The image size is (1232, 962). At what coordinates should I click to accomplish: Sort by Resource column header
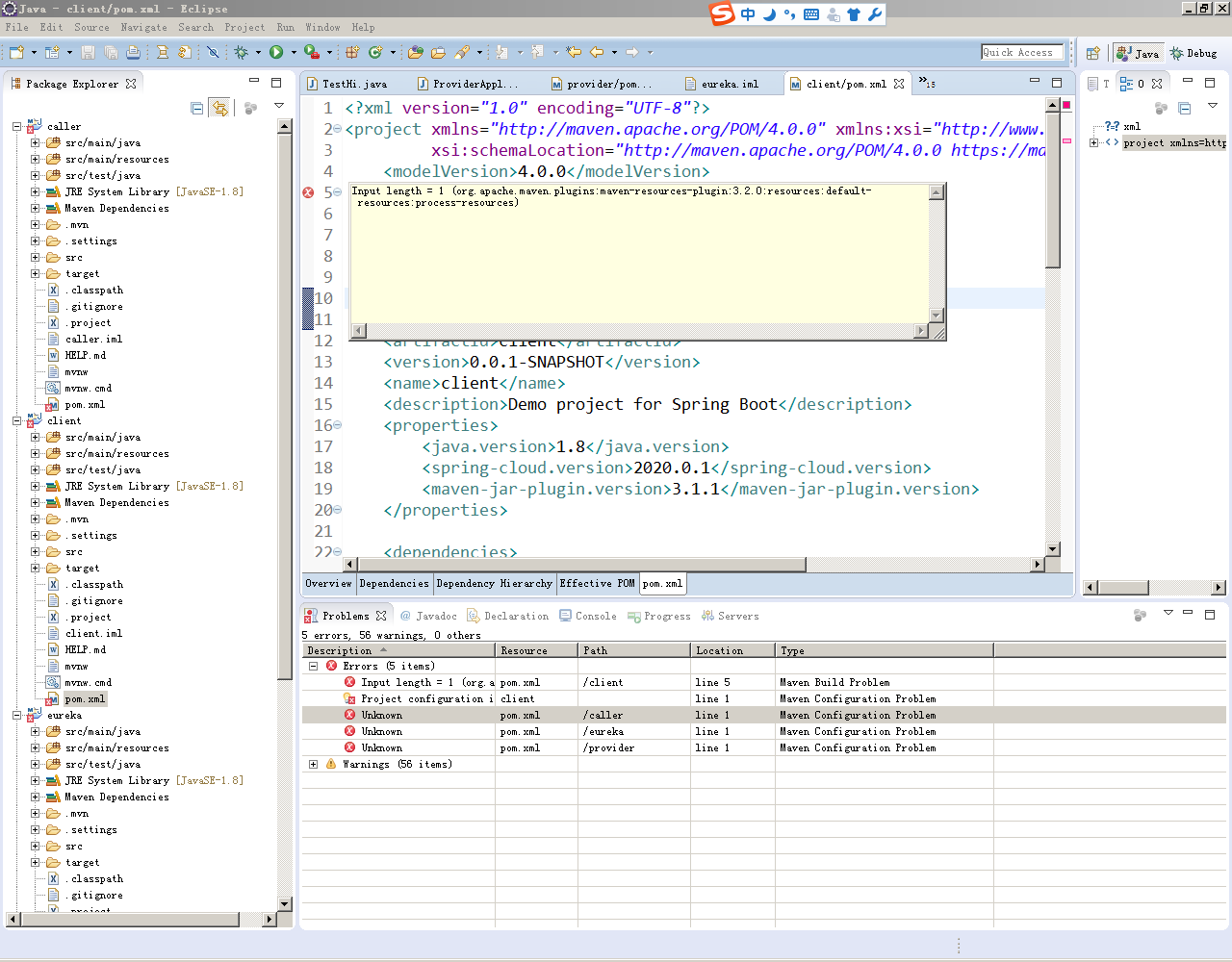point(537,650)
